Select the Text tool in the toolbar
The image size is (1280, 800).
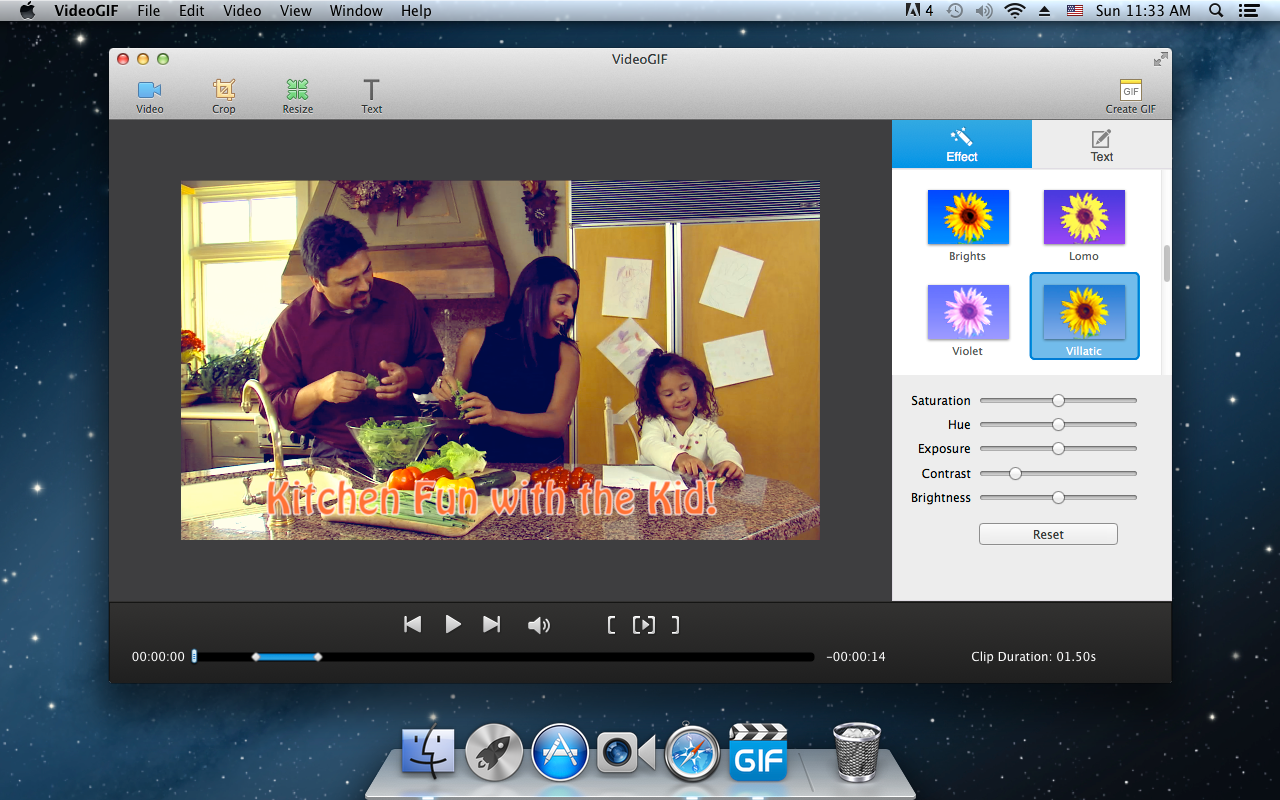click(371, 95)
